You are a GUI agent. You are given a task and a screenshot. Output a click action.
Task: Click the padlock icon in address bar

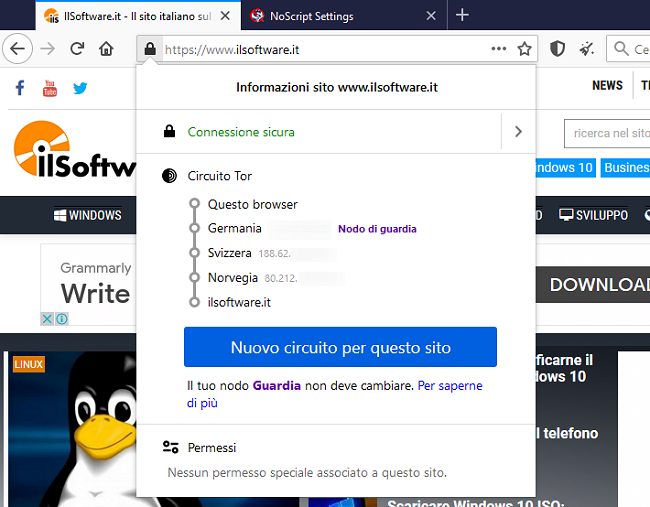coord(150,49)
